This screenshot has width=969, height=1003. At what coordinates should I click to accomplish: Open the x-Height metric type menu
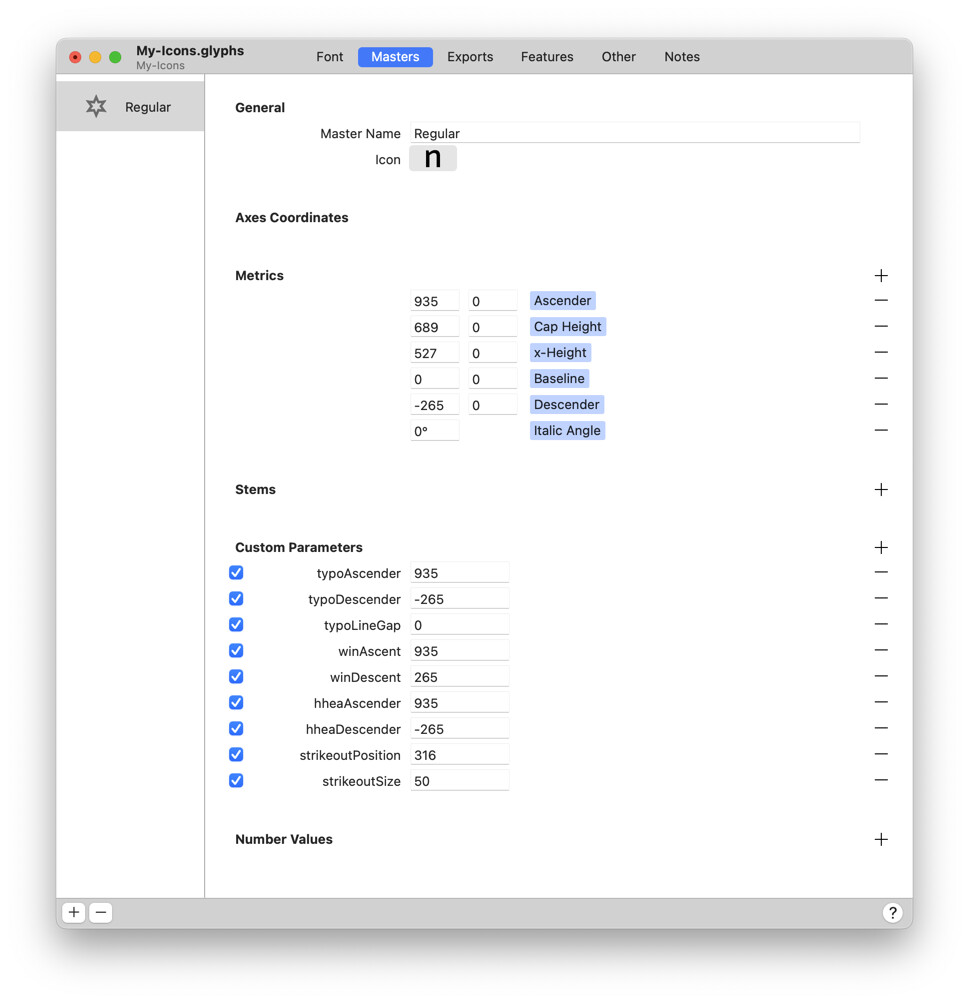click(x=560, y=353)
